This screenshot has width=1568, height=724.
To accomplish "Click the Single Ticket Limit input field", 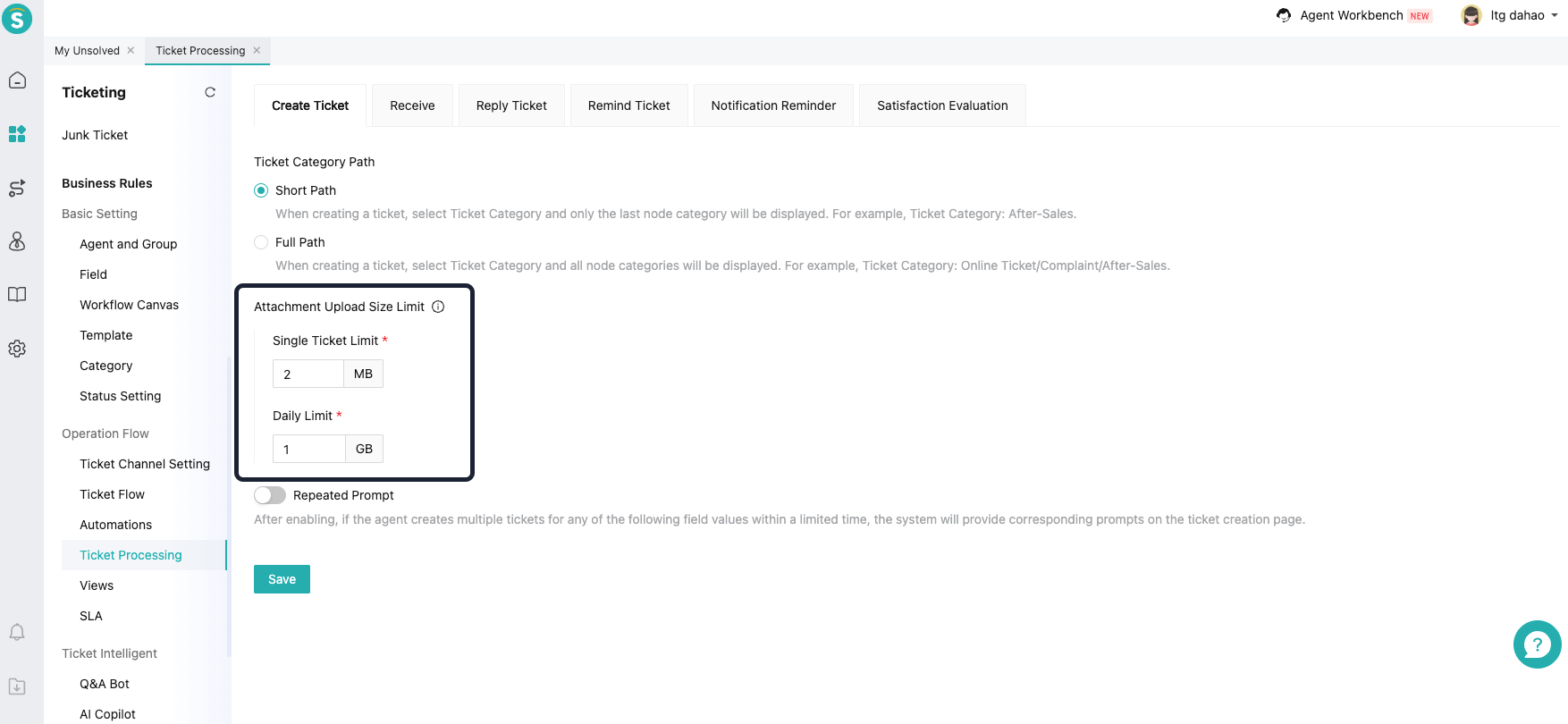I will click(308, 374).
